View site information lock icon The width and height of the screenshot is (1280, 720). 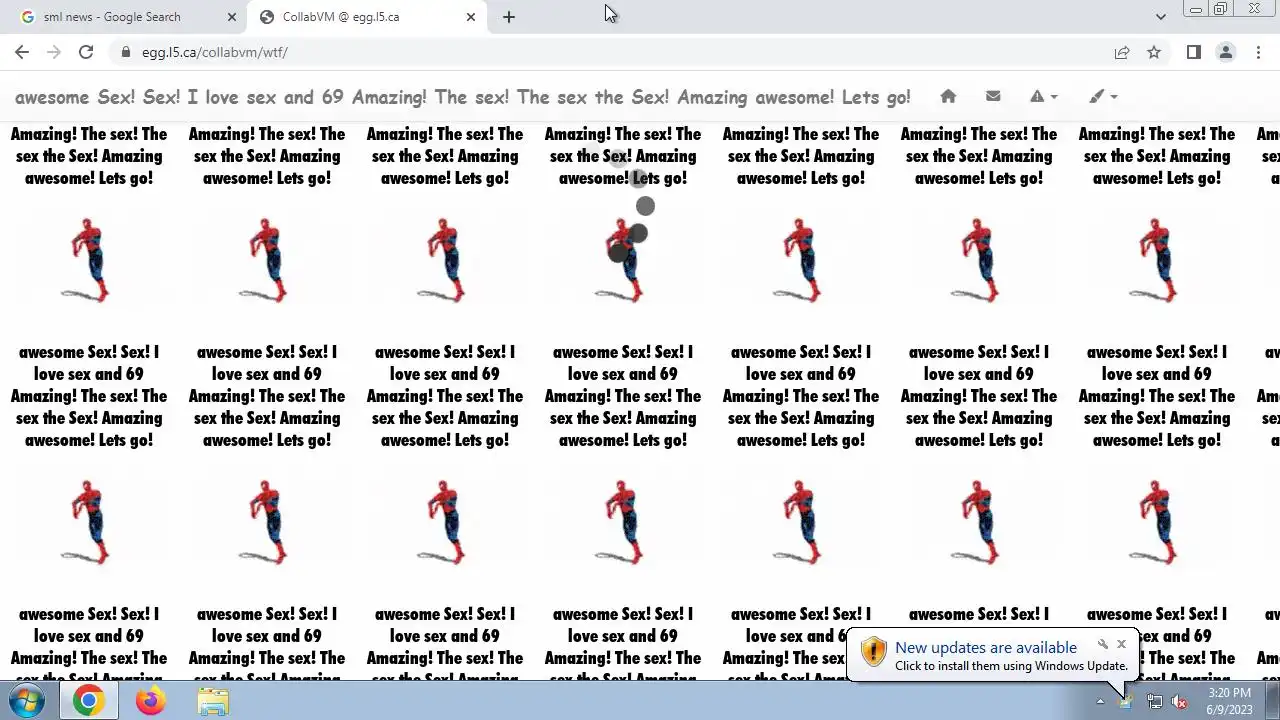point(126,52)
